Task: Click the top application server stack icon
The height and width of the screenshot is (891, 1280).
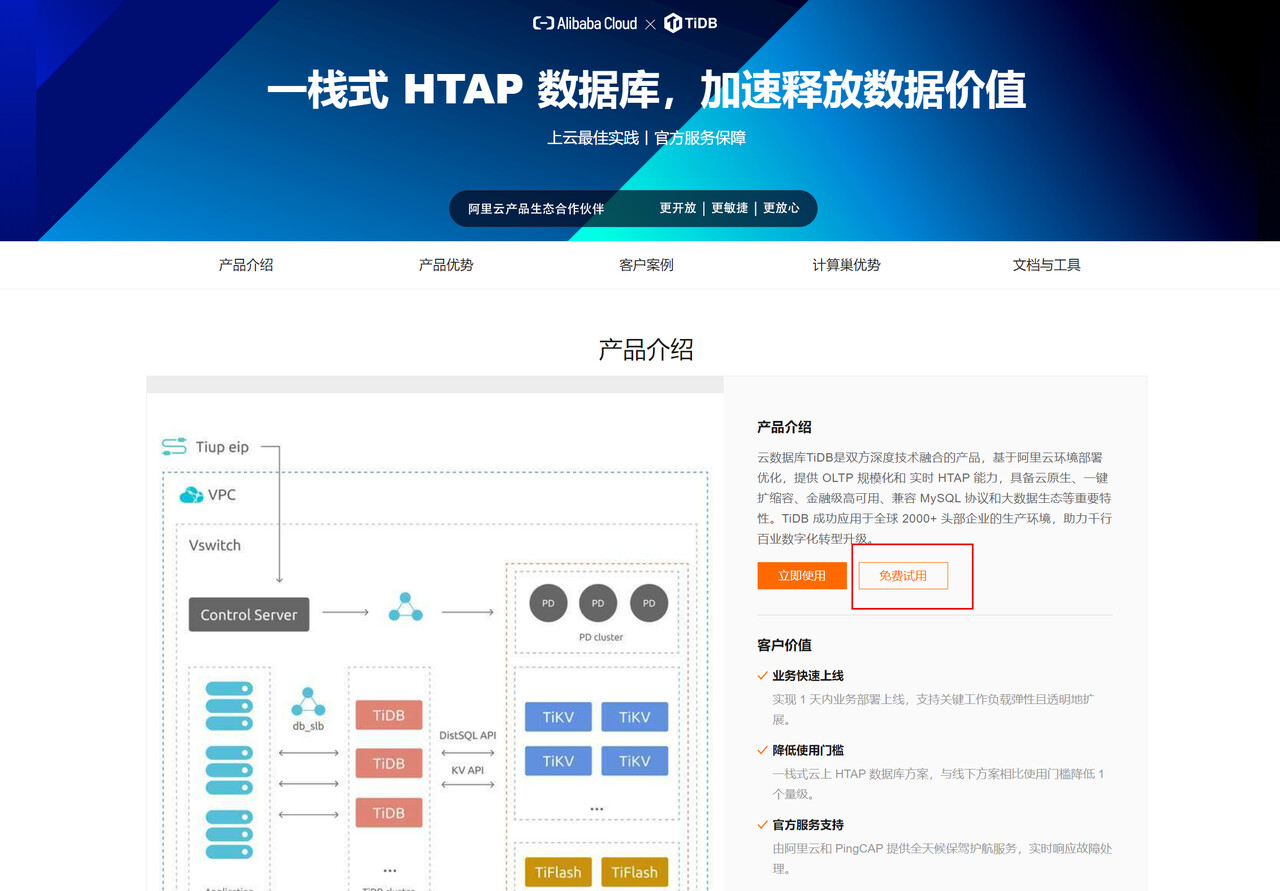Action: coord(229,706)
